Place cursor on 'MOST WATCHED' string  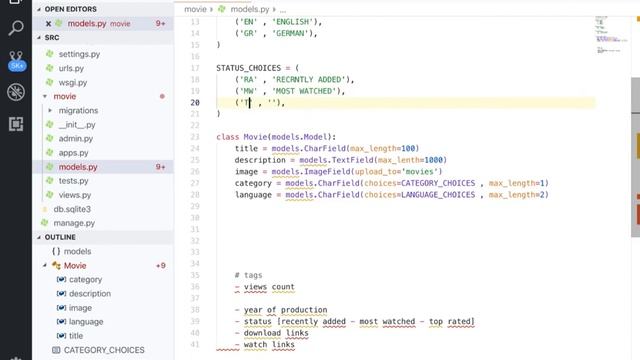click(304, 91)
